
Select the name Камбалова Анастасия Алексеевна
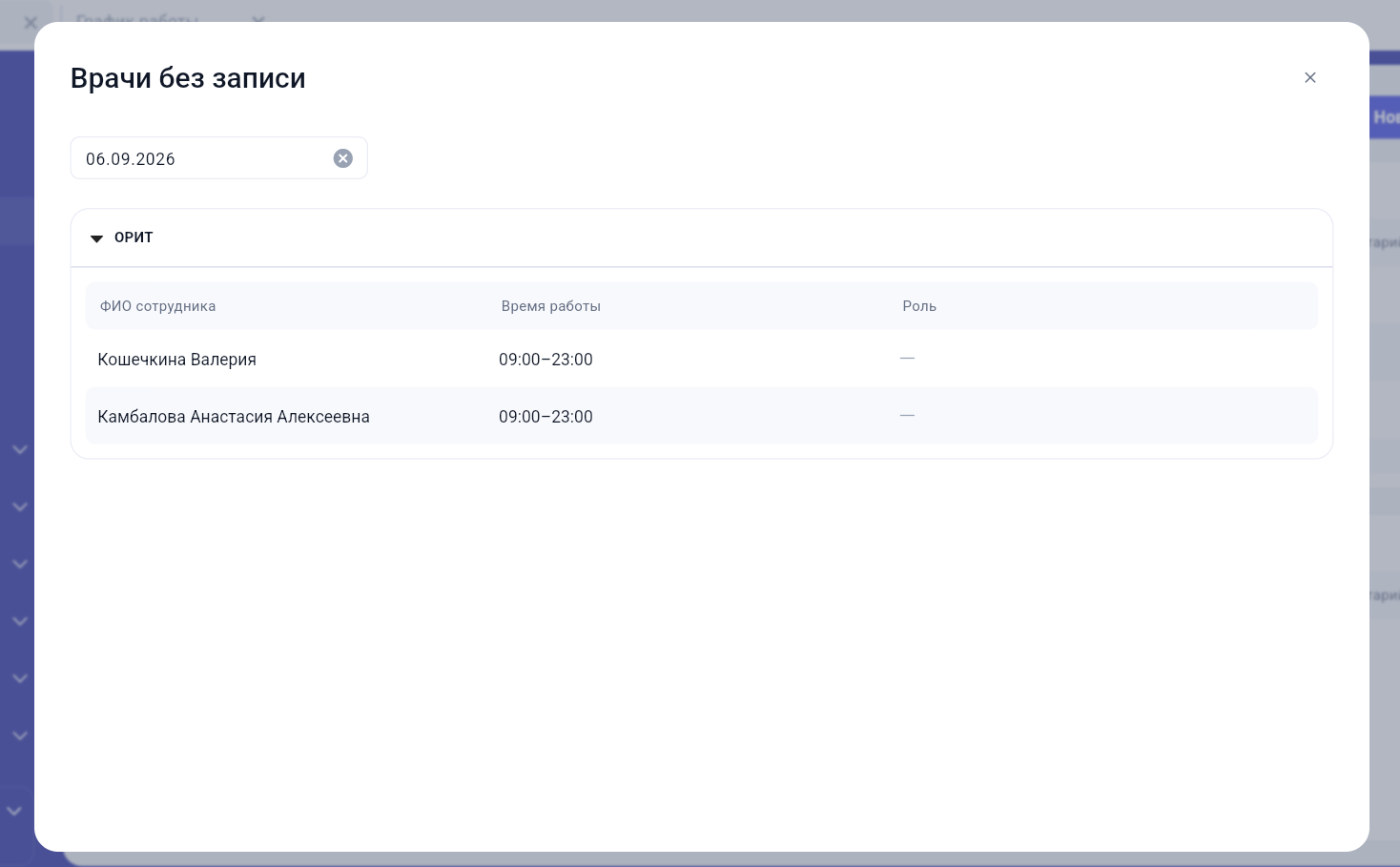click(x=234, y=417)
